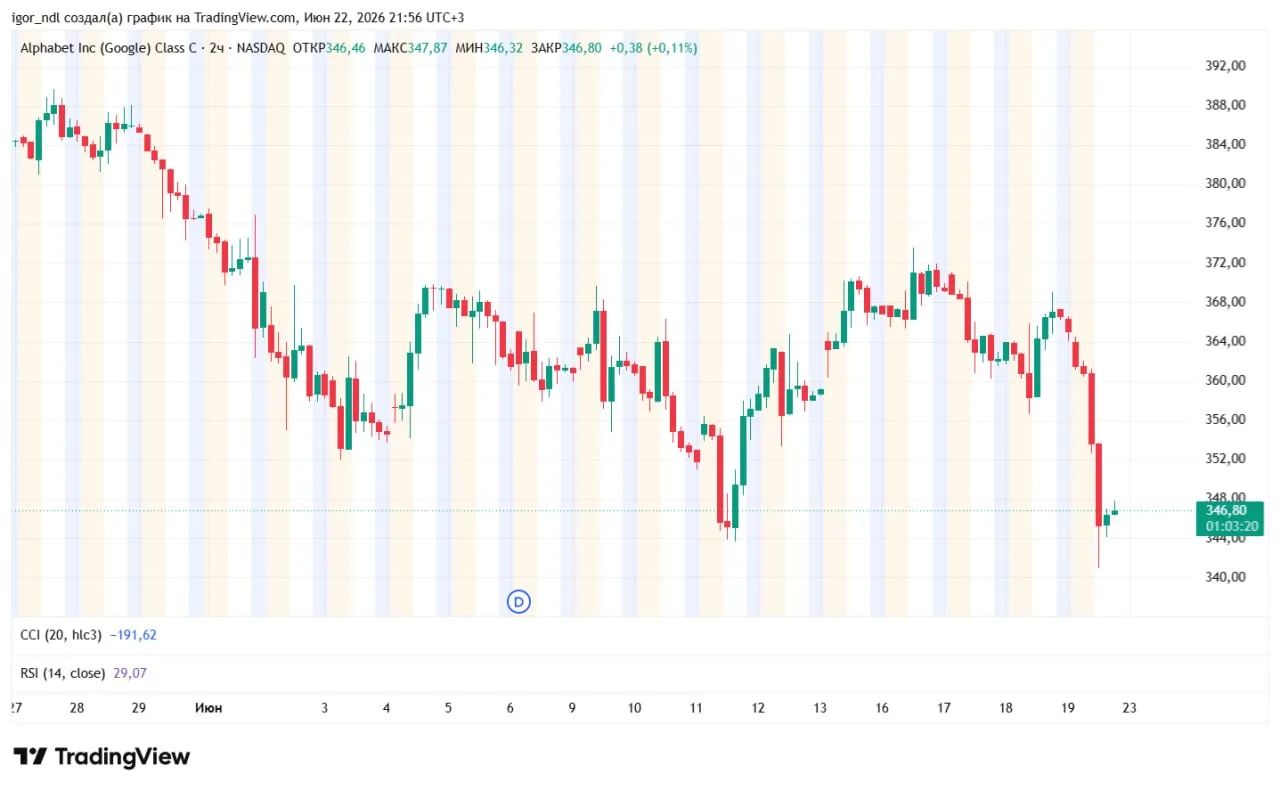Click the 360,00 price axis label

pyautogui.click(x=1225, y=380)
